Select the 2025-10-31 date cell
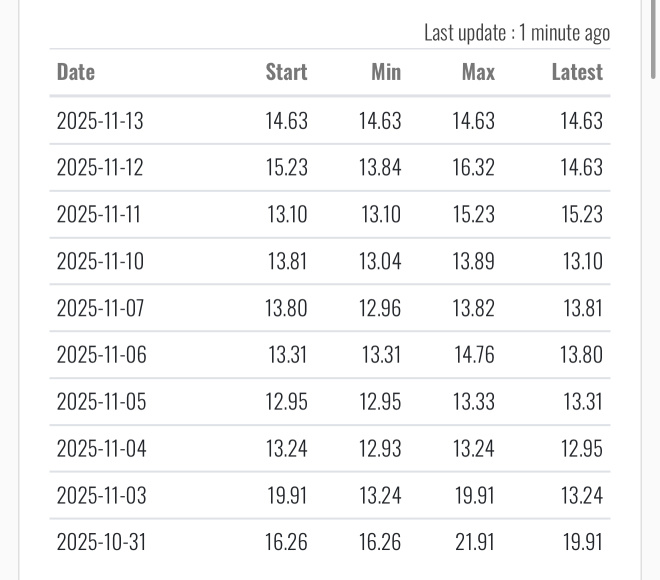Image resolution: width=660 pixels, height=580 pixels. point(100,543)
